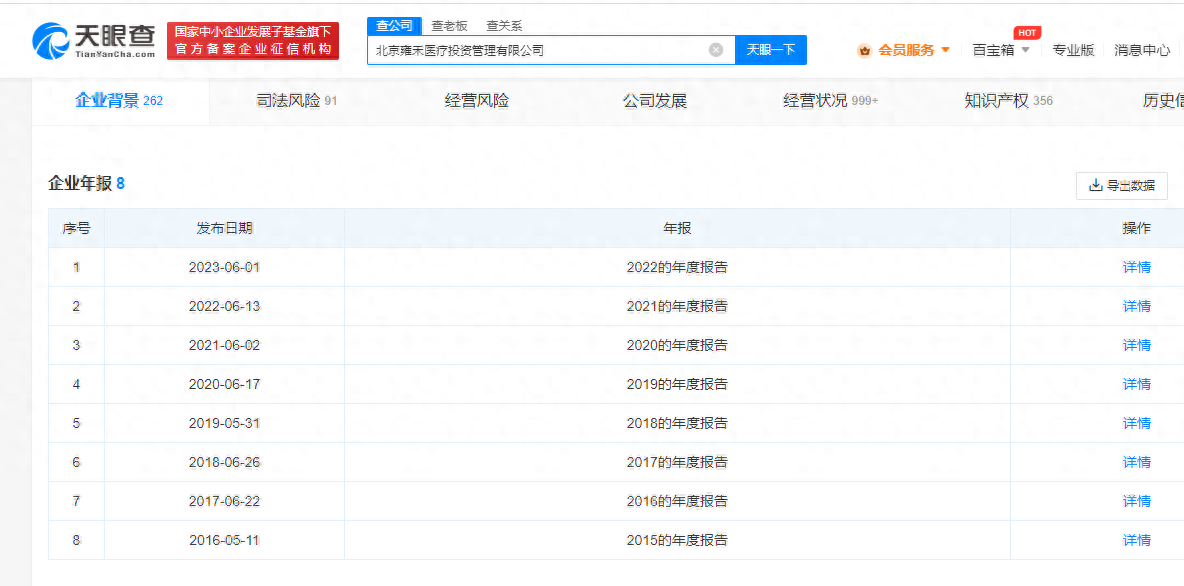The image size is (1184, 586).
Task: Open 详情 for the 2022 annual report
Action: tap(1136, 267)
